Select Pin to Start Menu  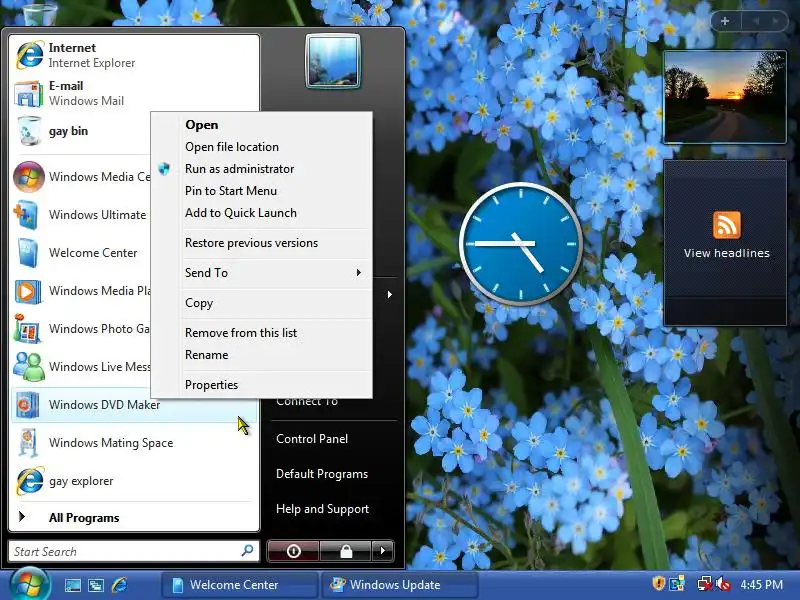277,191
